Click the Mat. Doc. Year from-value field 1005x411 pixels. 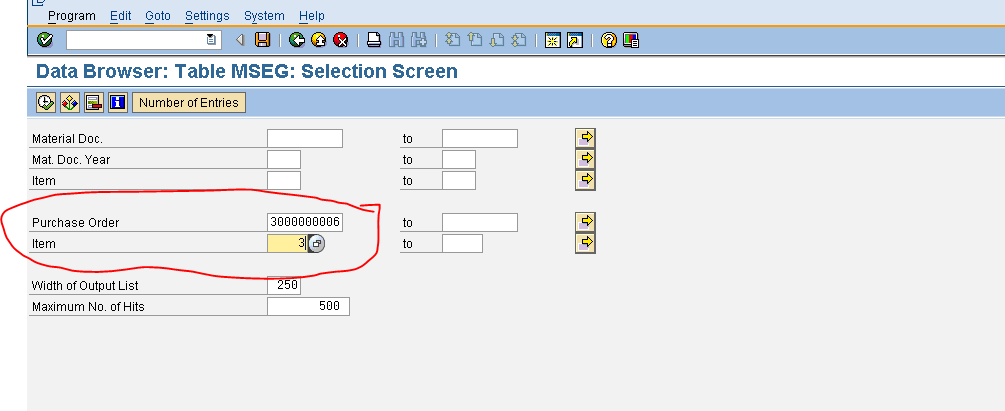pyautogui.click(x=284, y=160)
